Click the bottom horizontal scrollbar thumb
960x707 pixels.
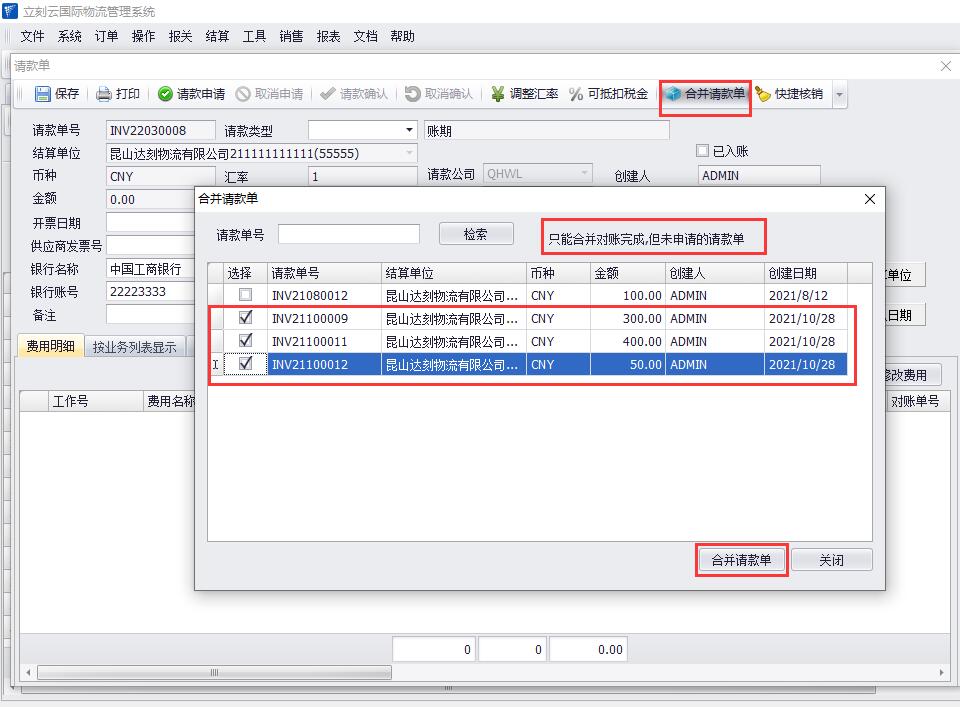point(215,673)
